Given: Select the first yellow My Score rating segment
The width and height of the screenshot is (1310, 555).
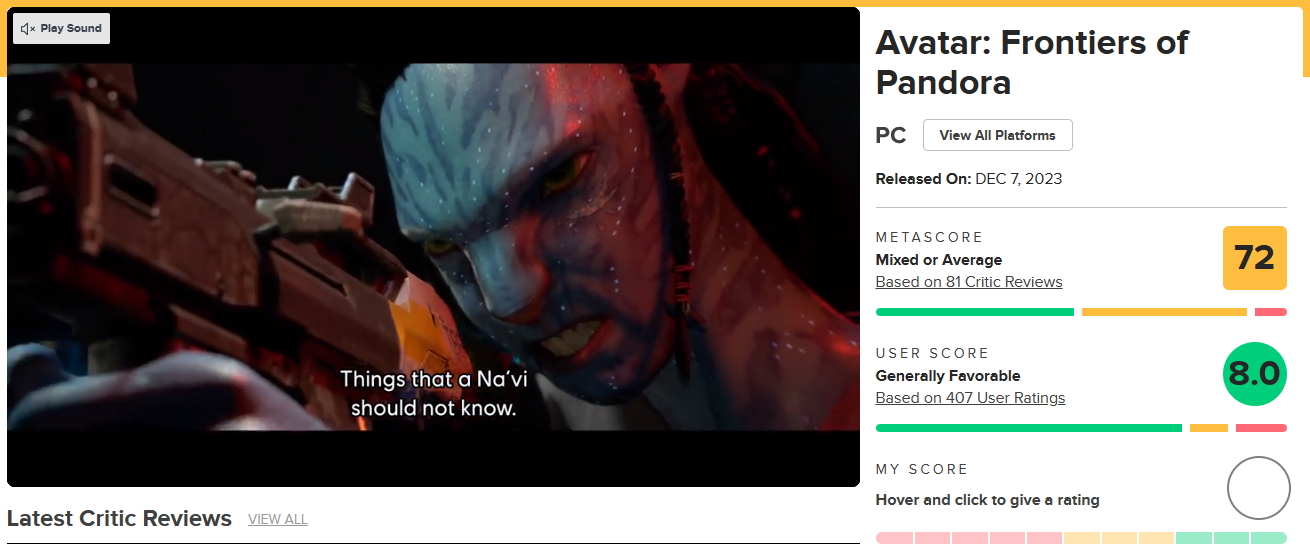Looking at the screenshot, I should tap(1082, 538).
